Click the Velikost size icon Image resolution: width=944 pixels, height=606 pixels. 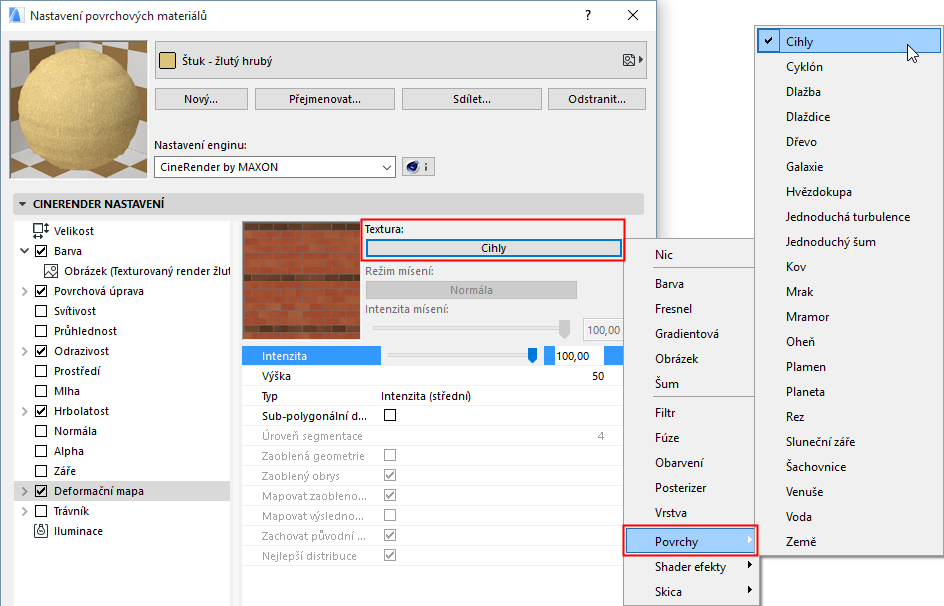(41, 230)
